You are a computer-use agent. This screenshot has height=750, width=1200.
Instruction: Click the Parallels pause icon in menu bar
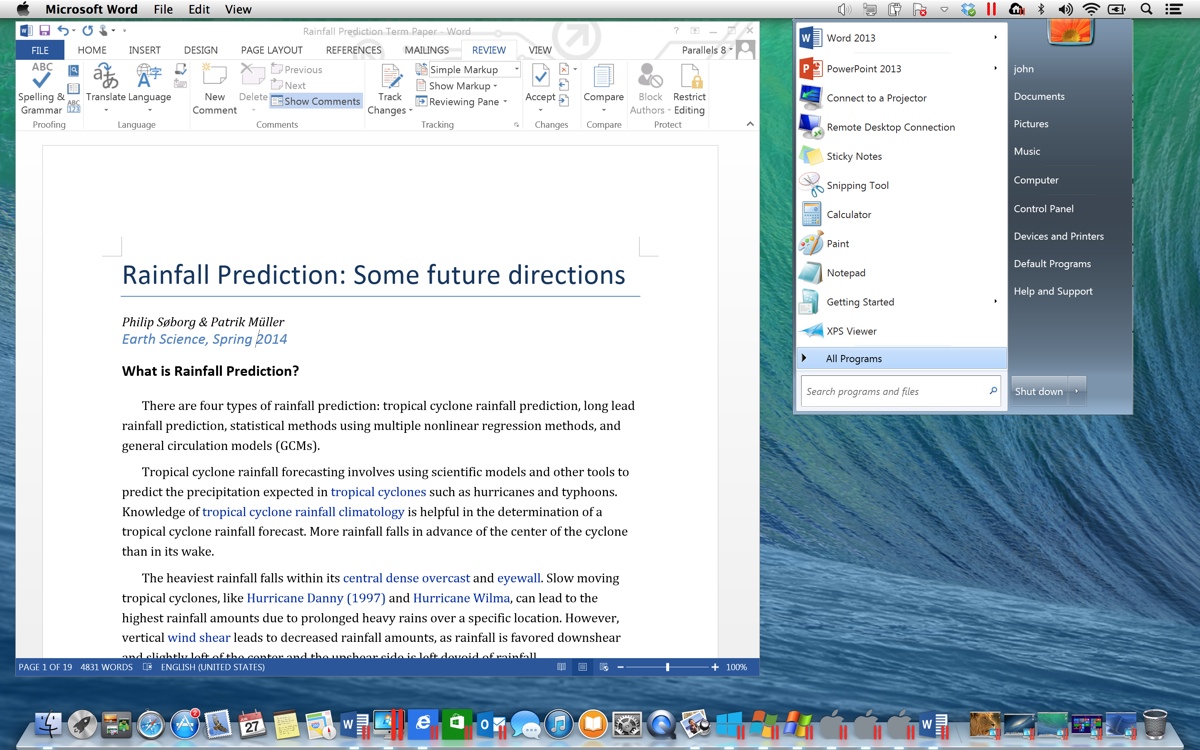[x=991, y=9]
